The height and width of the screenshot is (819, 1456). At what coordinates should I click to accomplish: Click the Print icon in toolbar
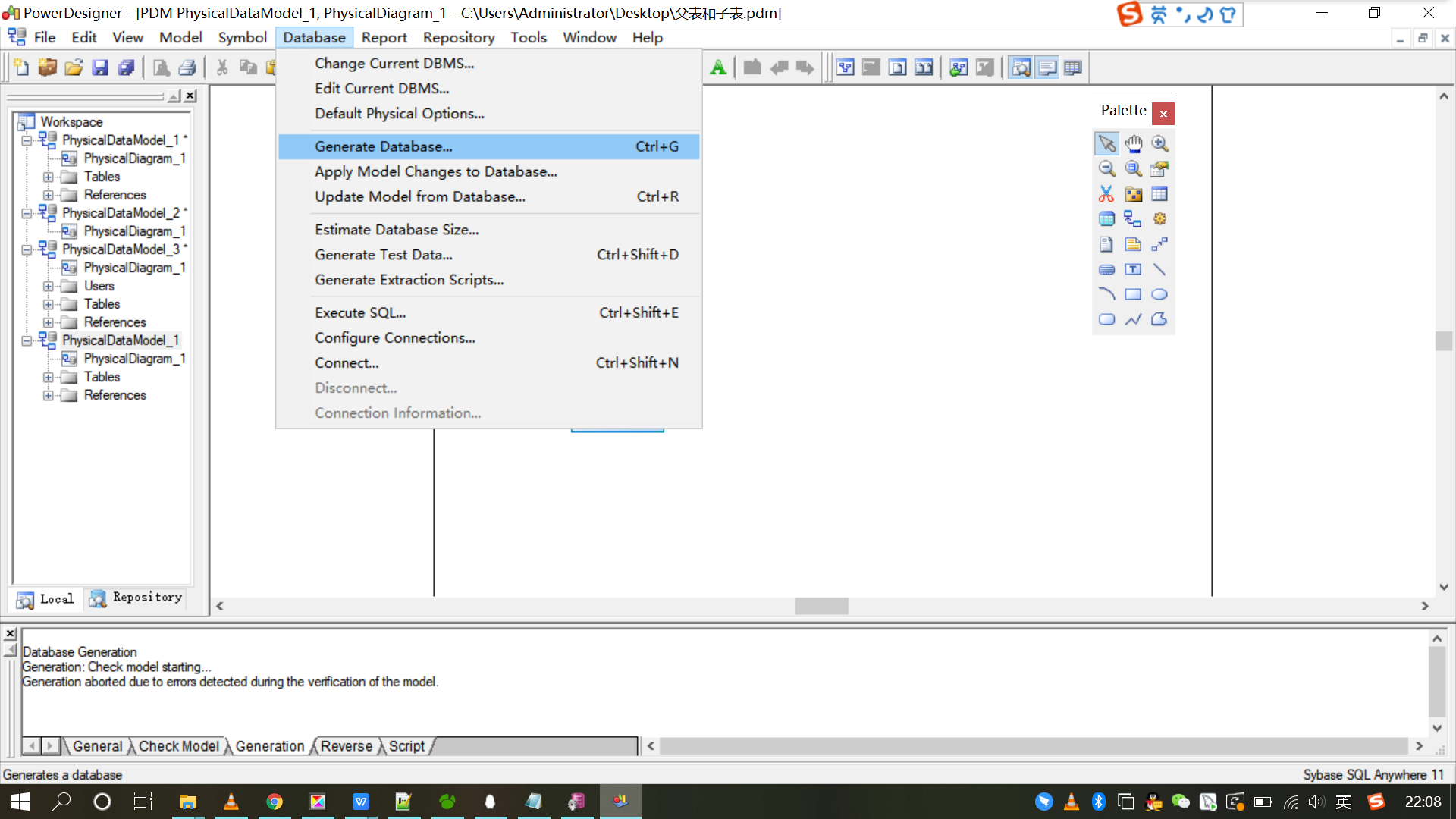coord(187,67)
